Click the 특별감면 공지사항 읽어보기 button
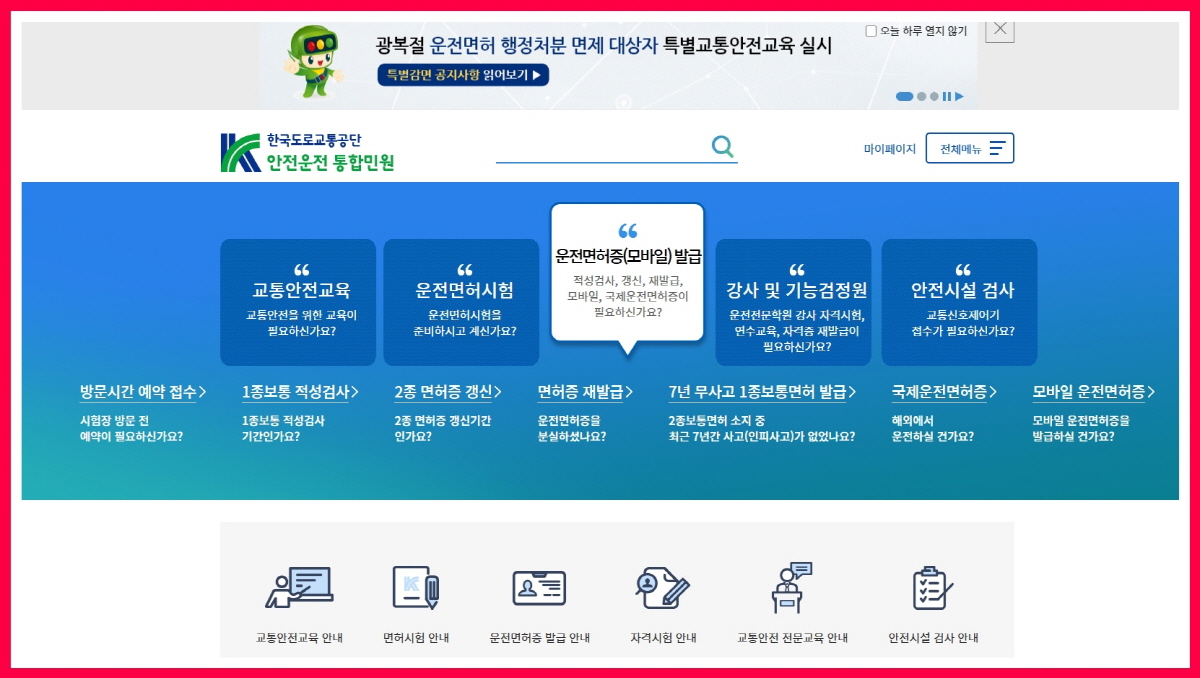This screenshot has width=1200, height=678. click(x=463, y=75)
